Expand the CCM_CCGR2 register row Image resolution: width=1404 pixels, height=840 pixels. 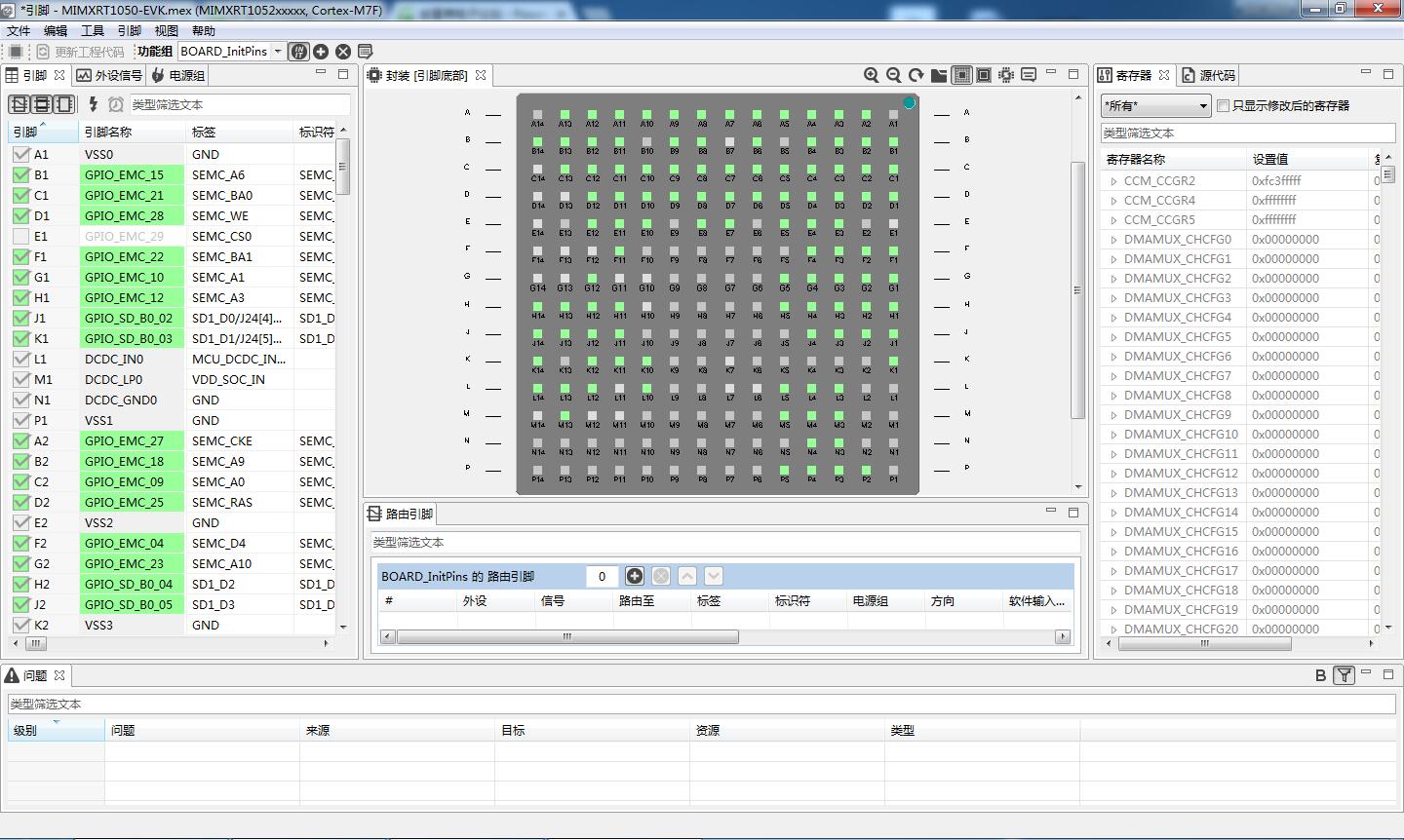coord(1113,180)
